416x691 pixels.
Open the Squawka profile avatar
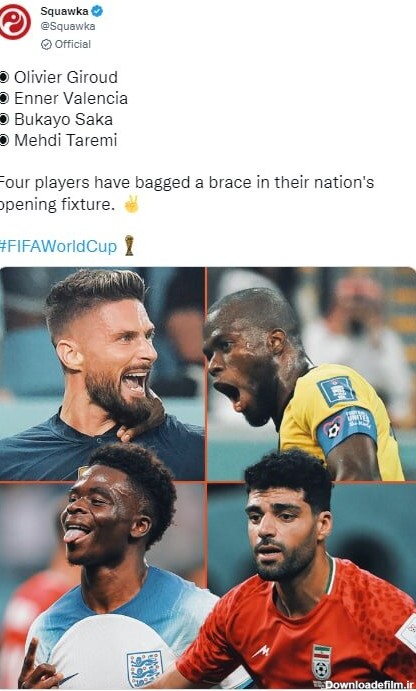click(x=15, y=22)
